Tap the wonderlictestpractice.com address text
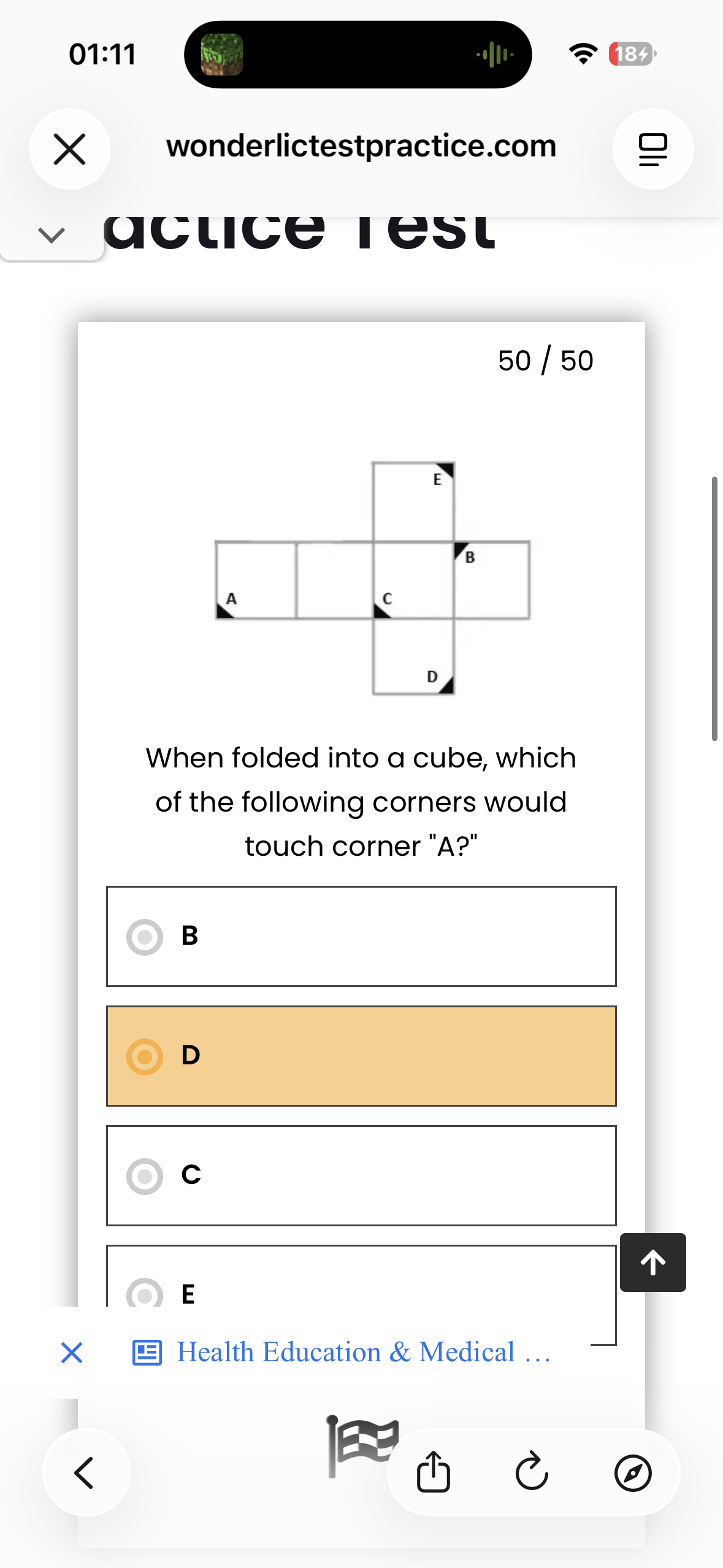Screen dimensions: 723x1568 361,146
